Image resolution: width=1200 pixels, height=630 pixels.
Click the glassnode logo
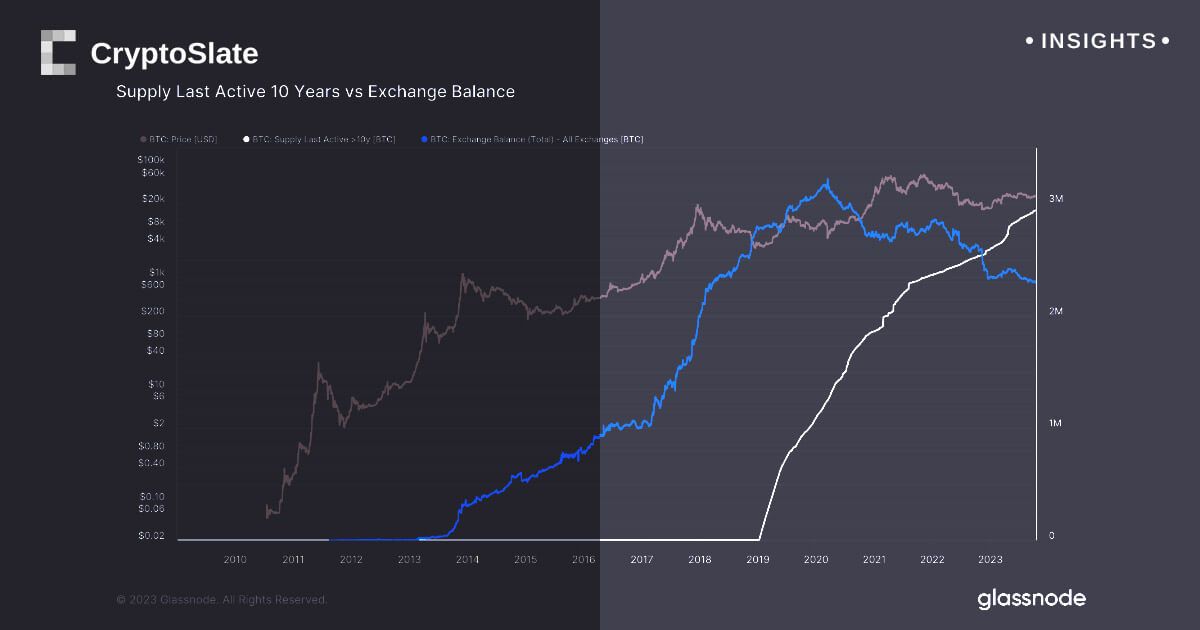(1031, 599)
